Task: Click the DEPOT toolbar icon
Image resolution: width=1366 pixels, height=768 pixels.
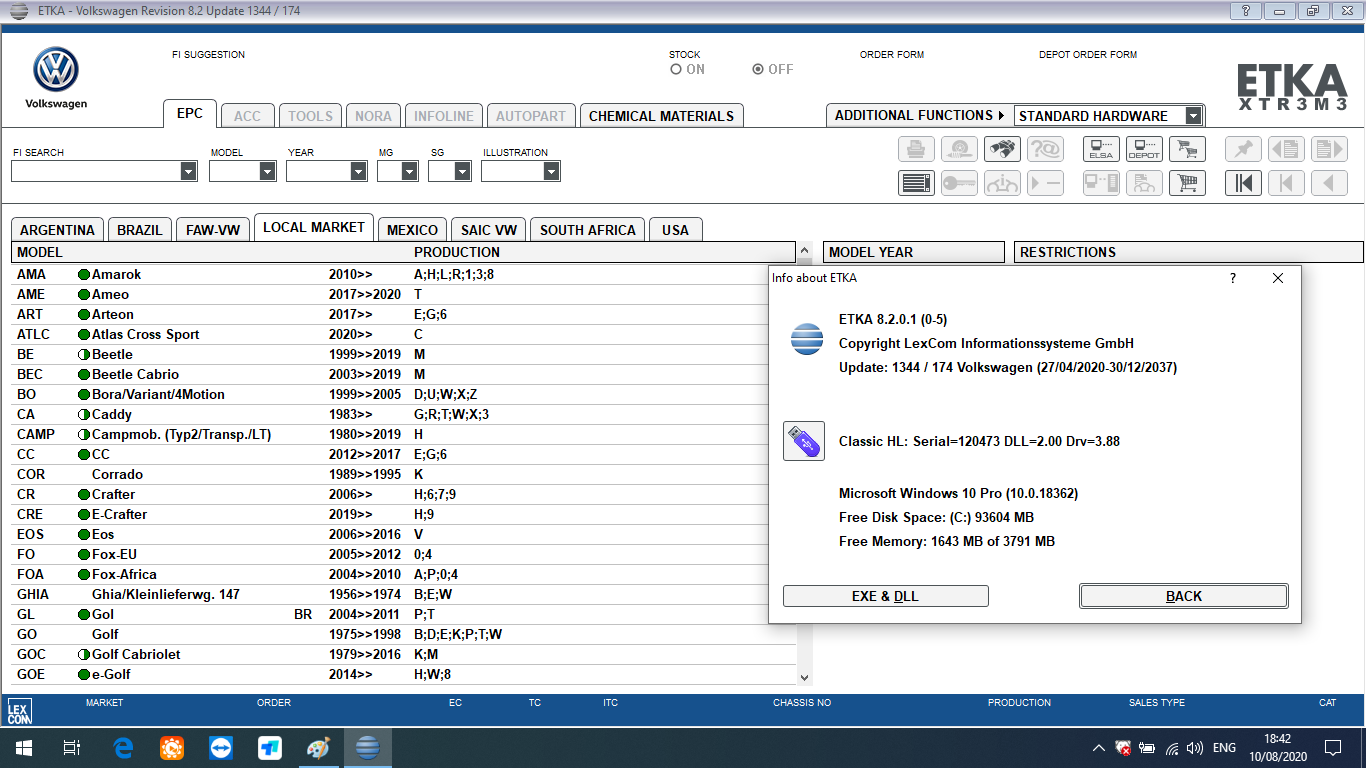Action: tap(1144, 150)
